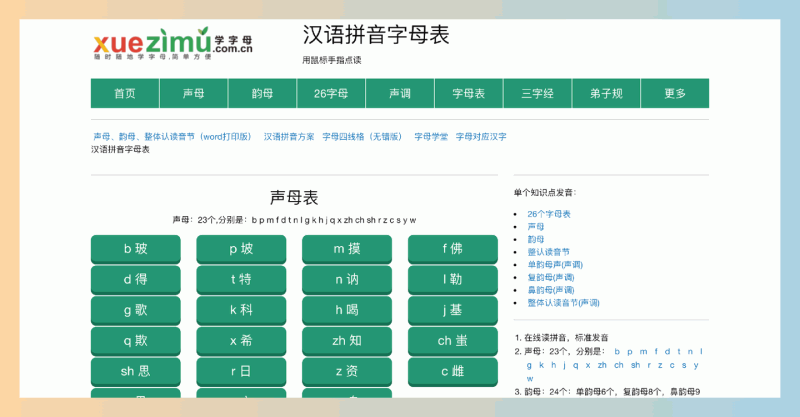Open the 汉语拼音方案 link

pyautogui.click(x=289, y=137)
